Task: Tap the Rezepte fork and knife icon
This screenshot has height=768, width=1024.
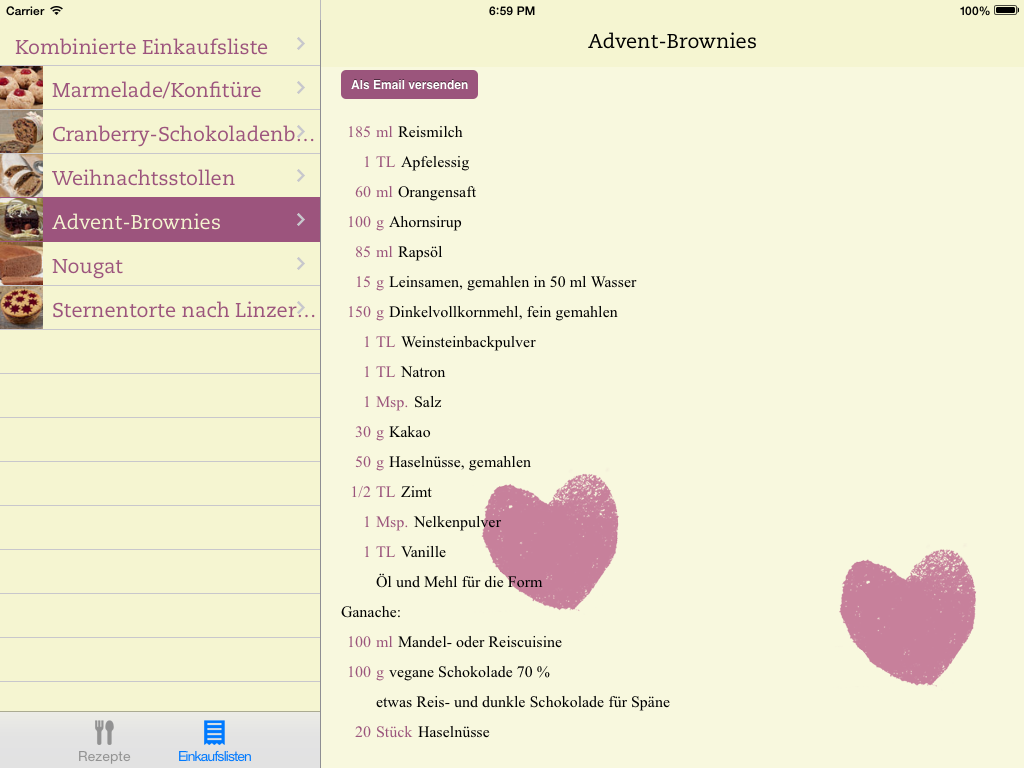Action: (x=104, y=733)
